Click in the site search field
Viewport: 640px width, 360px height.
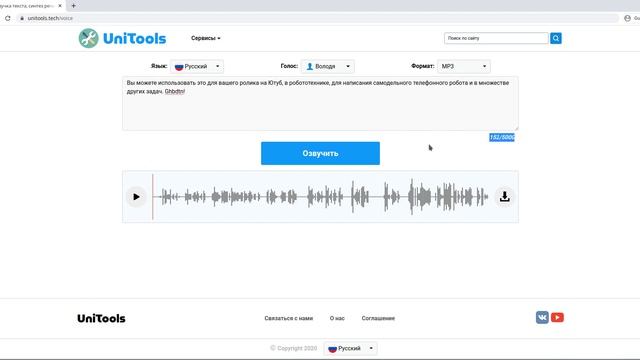click(x=496, y=38)
